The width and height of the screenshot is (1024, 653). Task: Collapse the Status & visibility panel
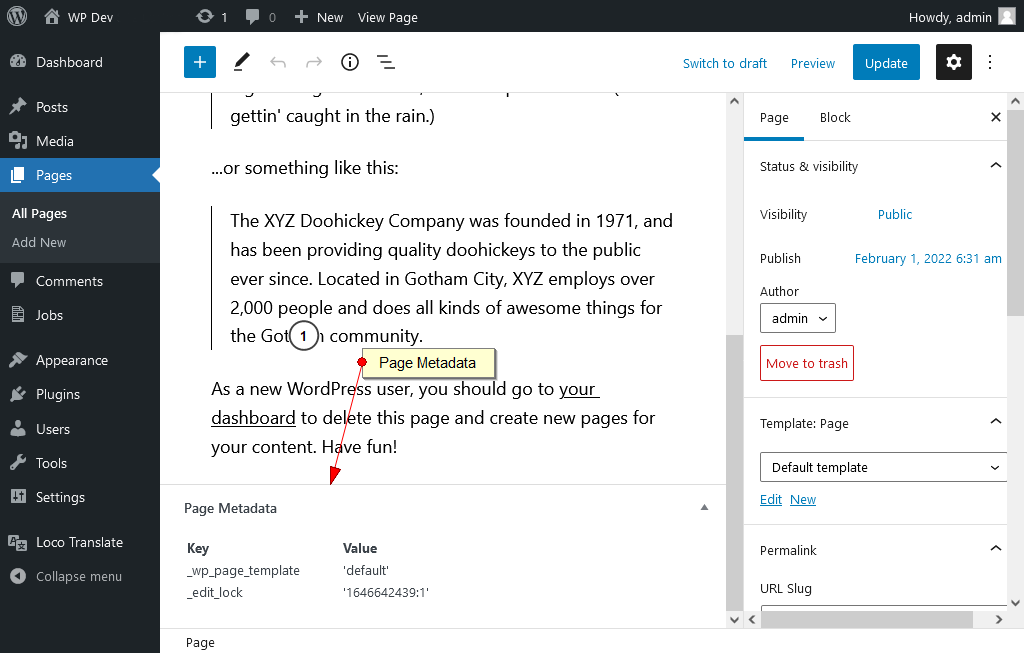[995, 166]
